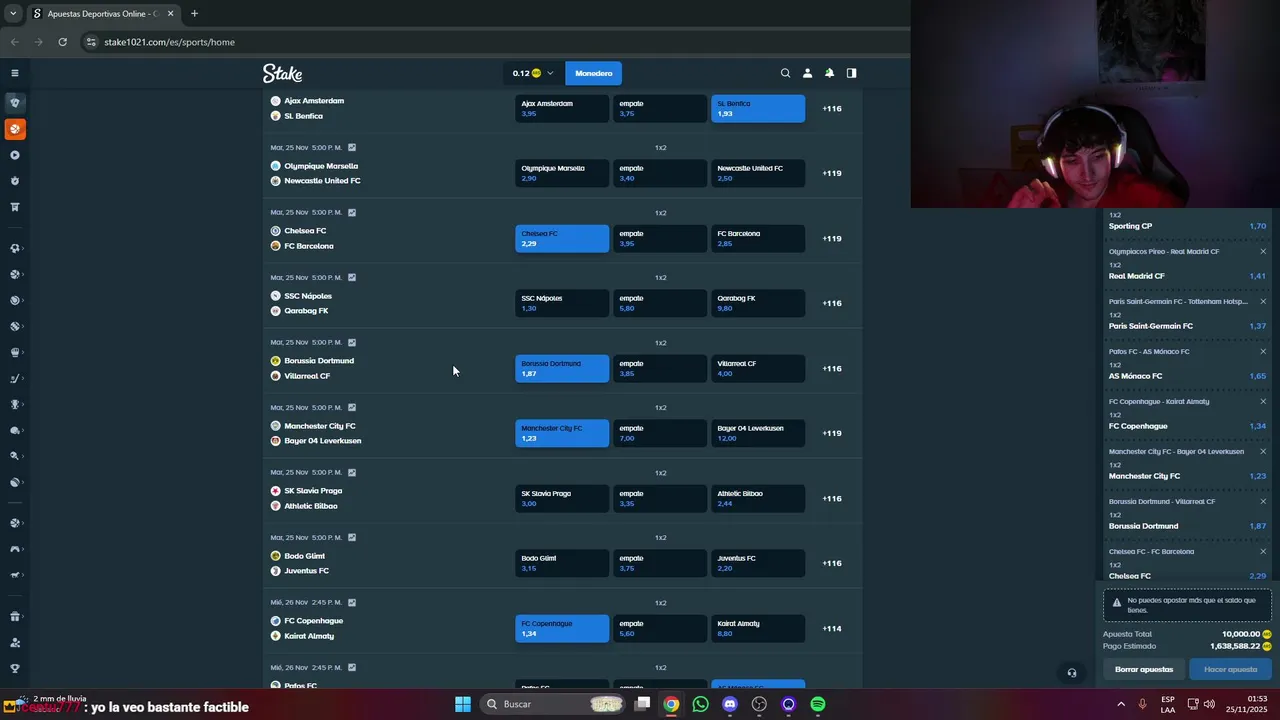Image resolution: width=1280 pixels, height=720 pixels.
Task: Open Discord from the taskbar
Action: [x=730, y=704]
